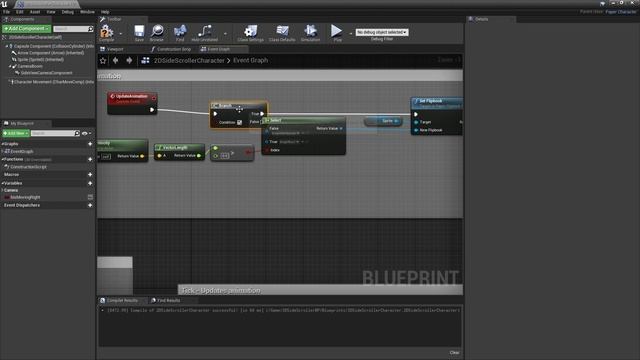Open the debug object filter dropdown
Image resolution: width=640 pixels, height=360 pixels.
pyautogui.click(x=382, y=32)
